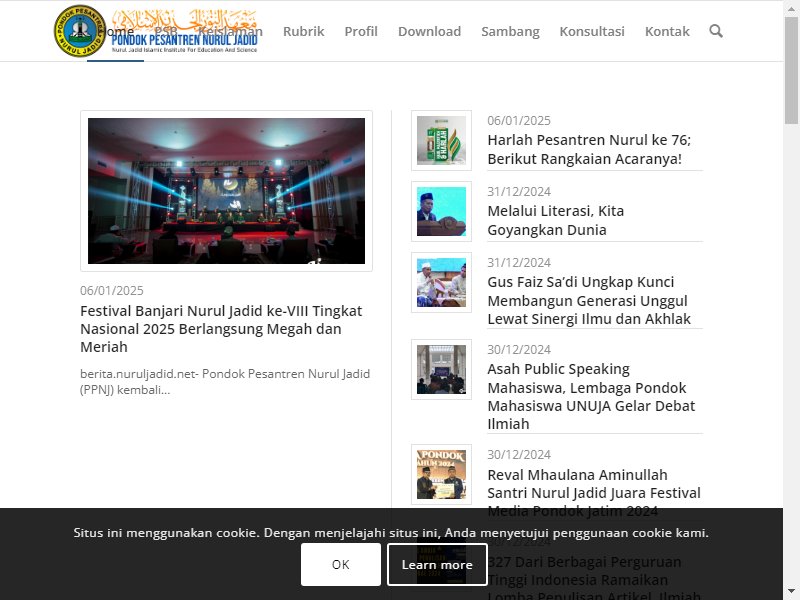Open thumbnail for Gus Faiz Sa'di article
Screen dimensions: 800x600
pyautogui.click(x=441, y=282)
